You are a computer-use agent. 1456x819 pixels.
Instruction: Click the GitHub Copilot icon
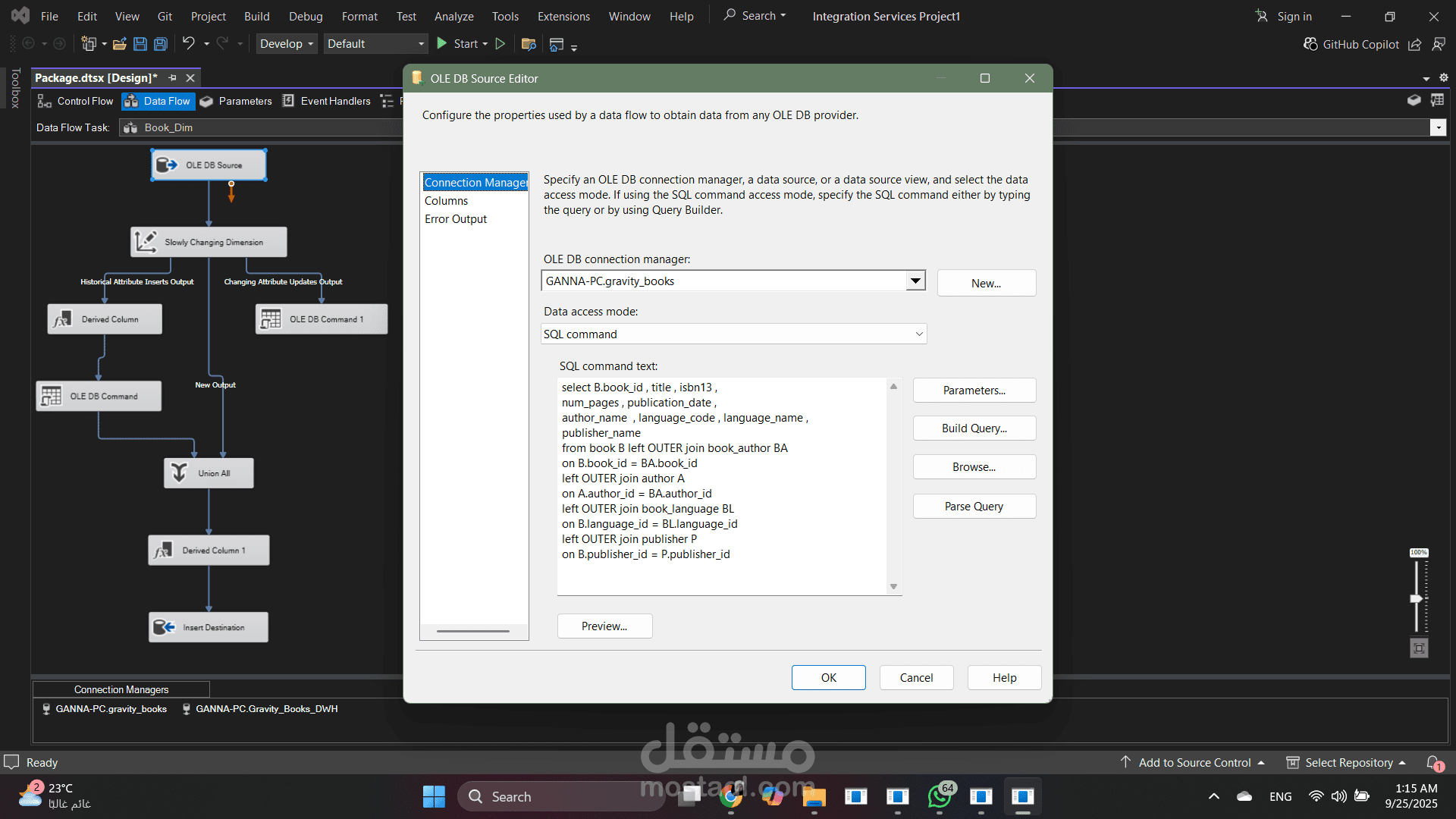[1310, 44]
